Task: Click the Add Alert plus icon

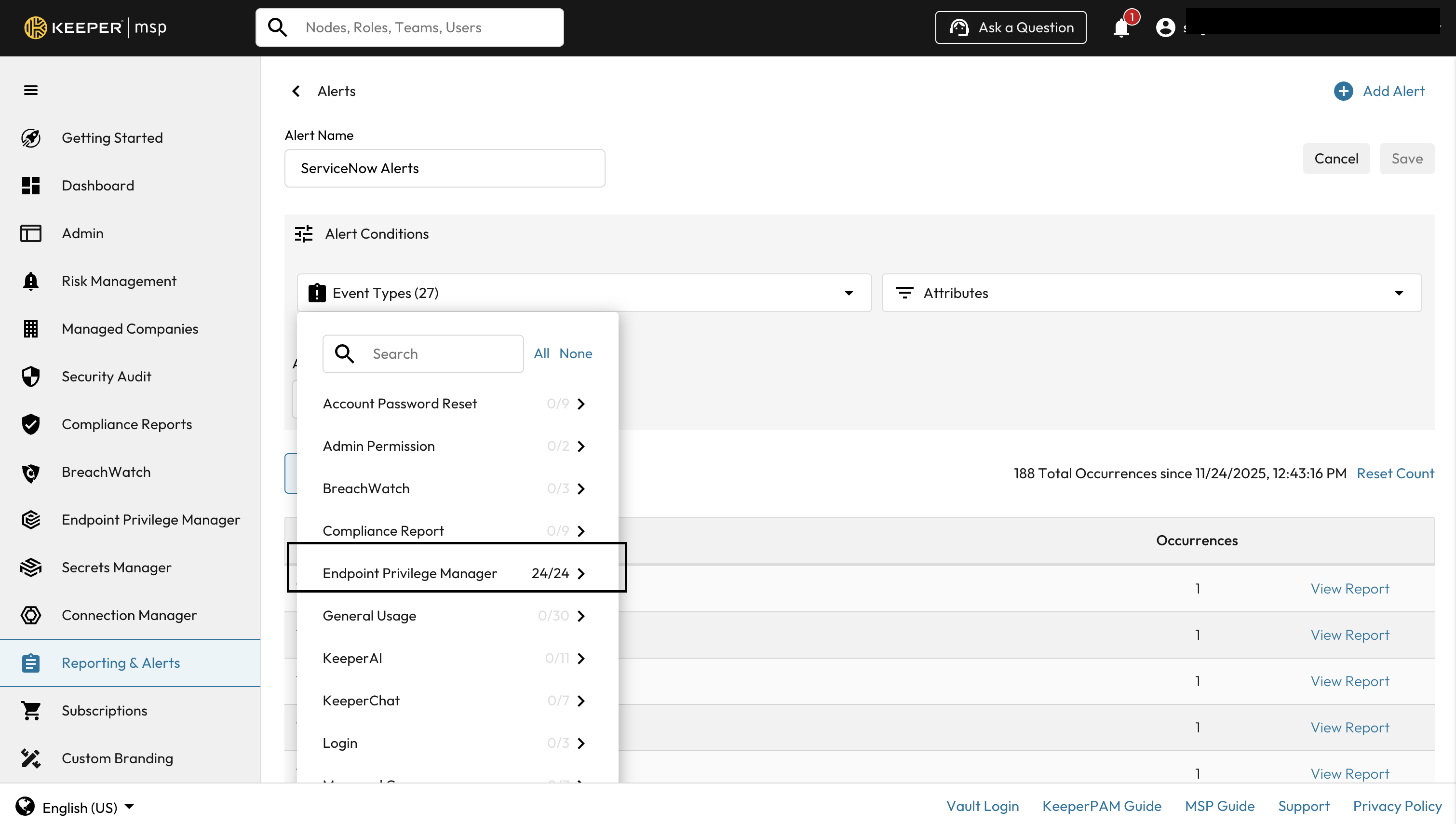Action: click(x=1343, y=91)
